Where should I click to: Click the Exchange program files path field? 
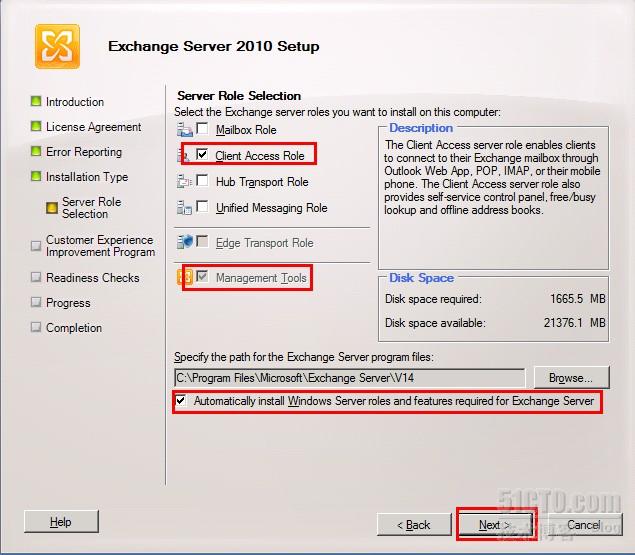coord(349,378)
